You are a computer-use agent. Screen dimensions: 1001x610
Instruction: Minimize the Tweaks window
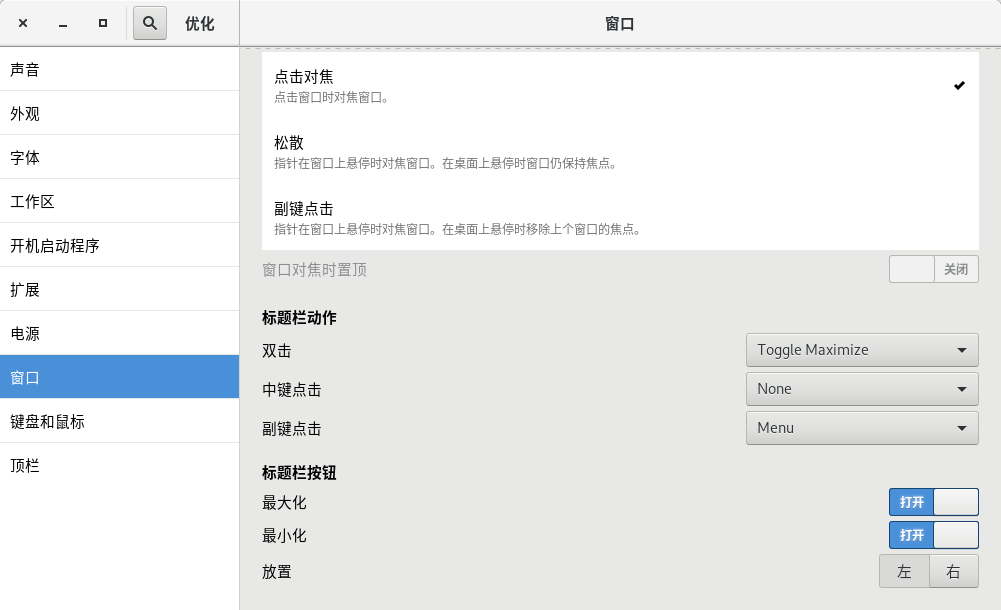tap(63, 23)
